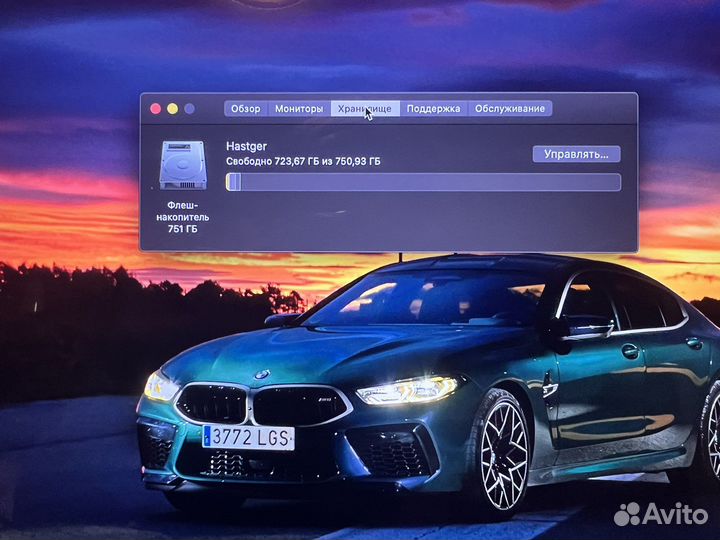Click the BMW emblem on car hood

pyautogui.click(x=262, y=375)
